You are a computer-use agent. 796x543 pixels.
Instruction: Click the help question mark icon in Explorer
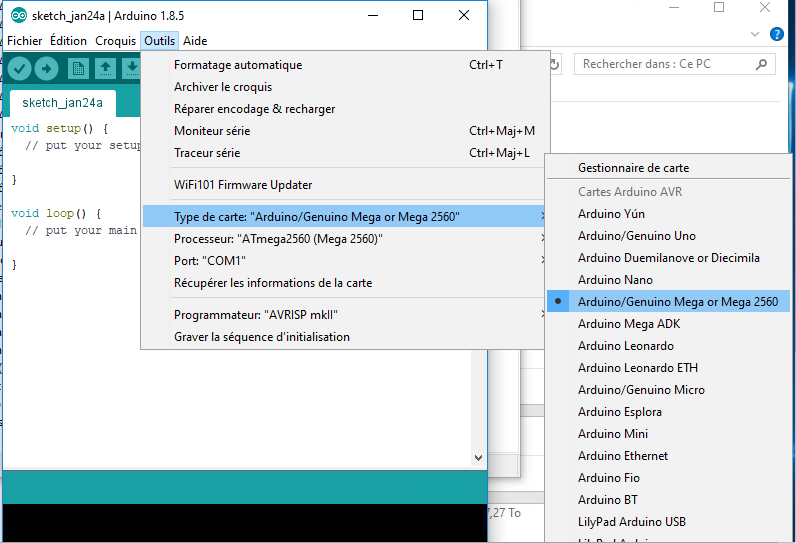[x=777, y=34]
